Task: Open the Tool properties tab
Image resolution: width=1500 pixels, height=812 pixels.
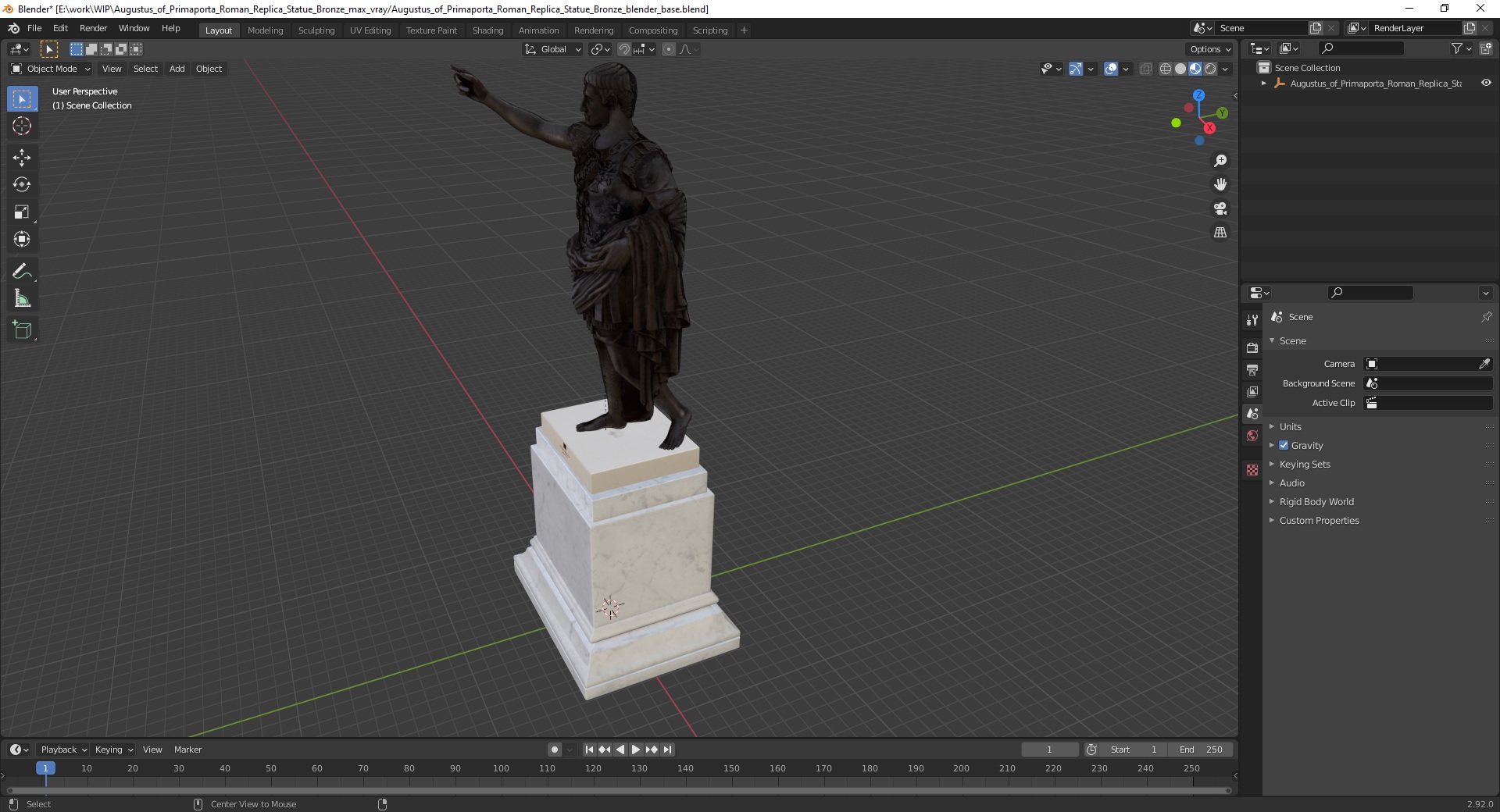Action: click(1252, 320)
